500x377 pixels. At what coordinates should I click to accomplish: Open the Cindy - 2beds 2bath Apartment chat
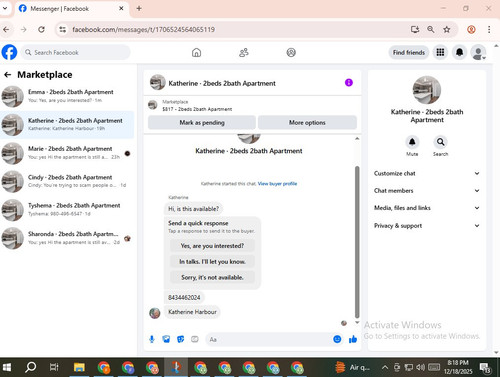[67, 181]
